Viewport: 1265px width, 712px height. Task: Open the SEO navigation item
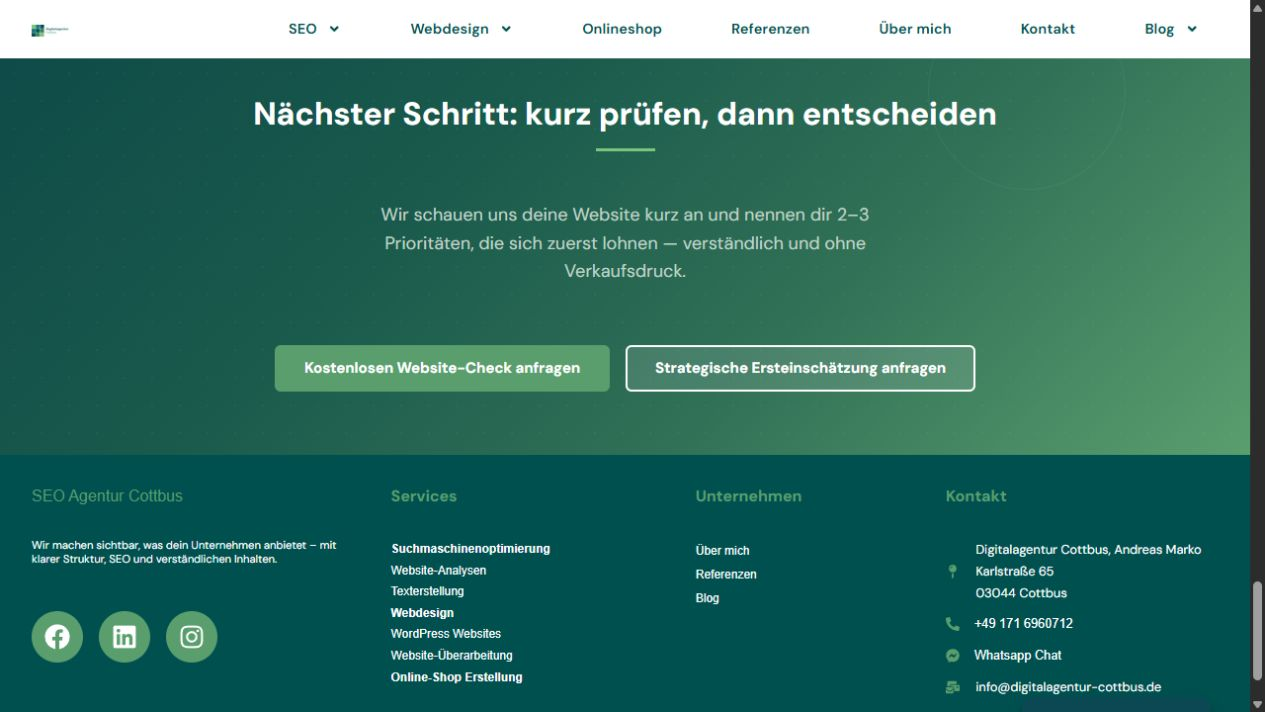point(302,29)
